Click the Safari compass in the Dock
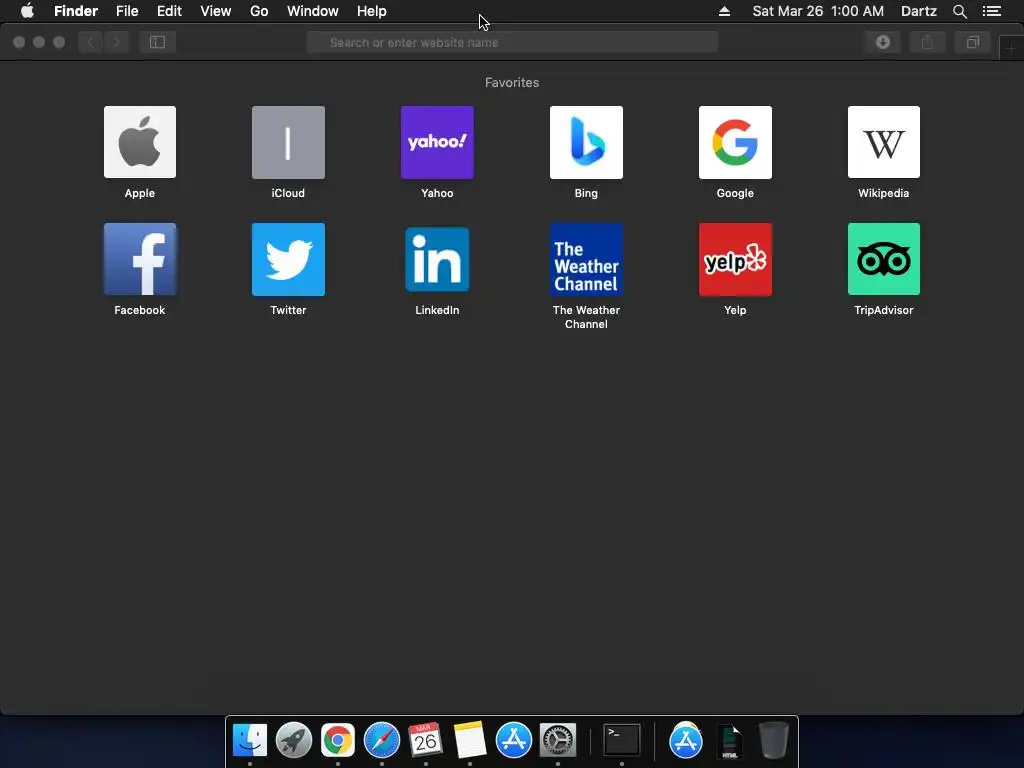 coord(381,741)
